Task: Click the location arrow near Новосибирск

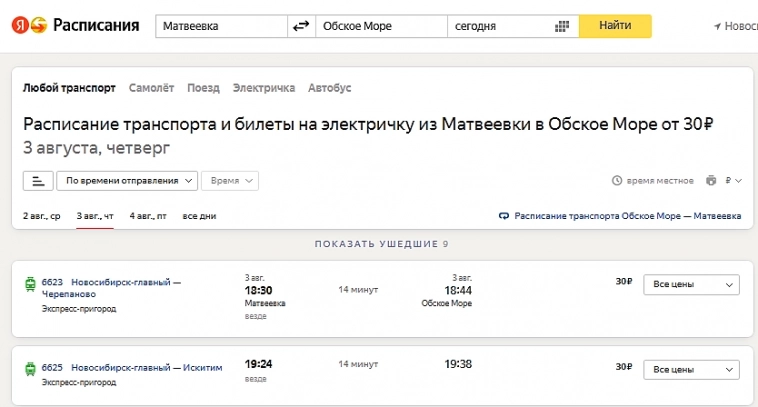Action: (x=717, y=26)
